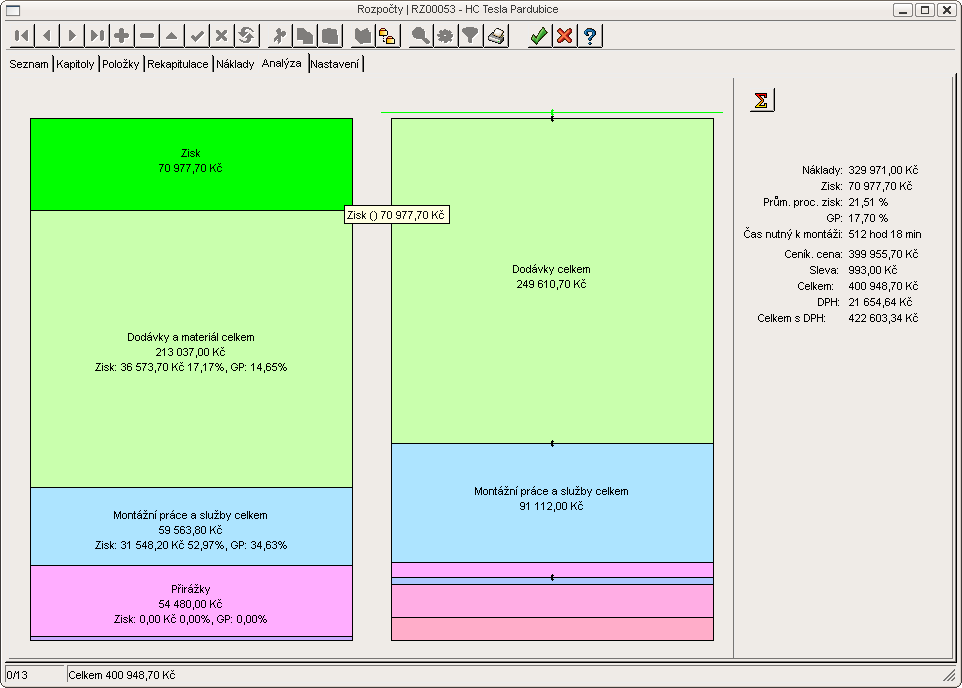Image resolution: width=962 pixels, height=688 pixels.
Task: Go to the first record in toolbar
Action: 21,36
